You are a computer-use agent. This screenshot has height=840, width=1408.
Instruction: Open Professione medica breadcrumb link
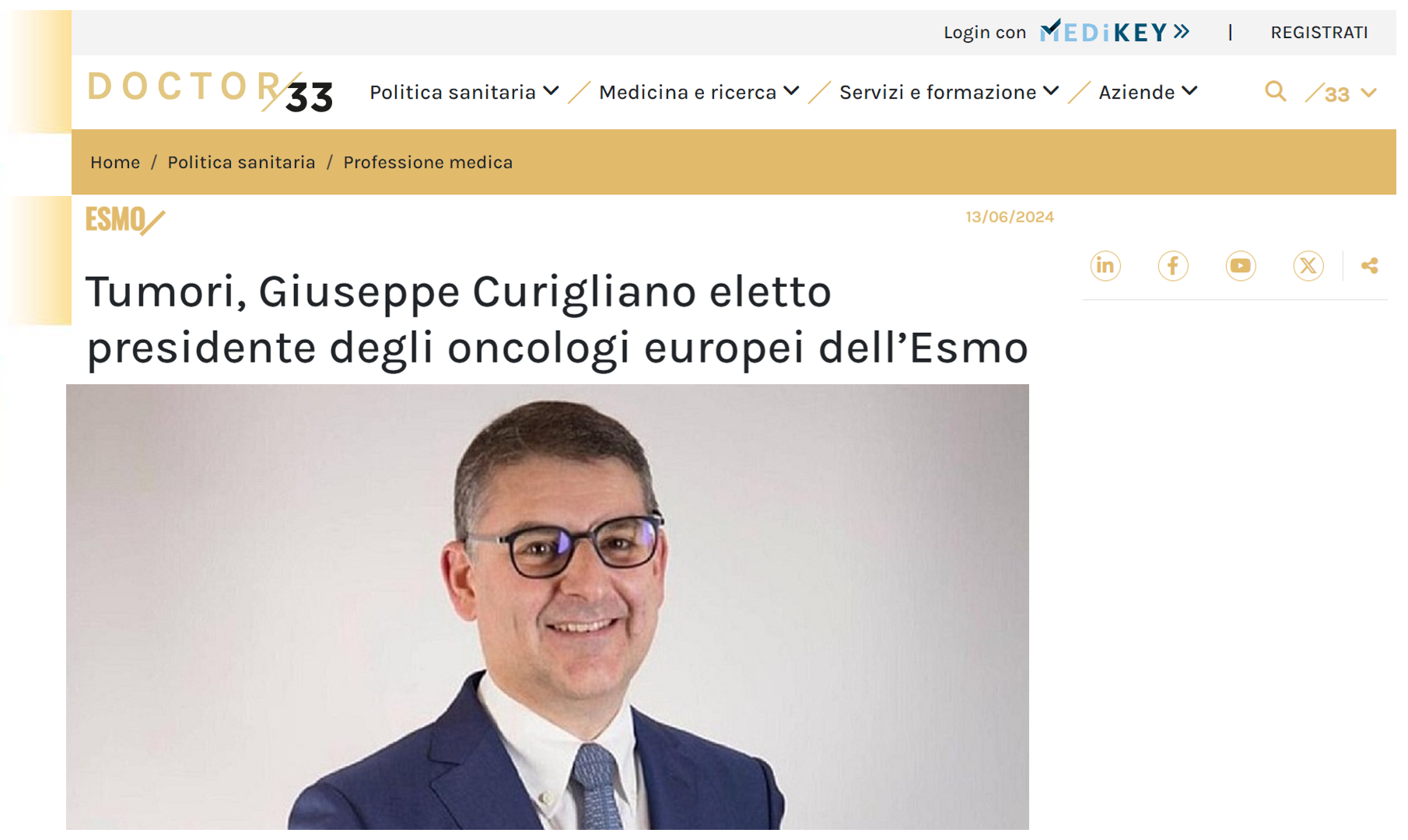coord(428,162)
